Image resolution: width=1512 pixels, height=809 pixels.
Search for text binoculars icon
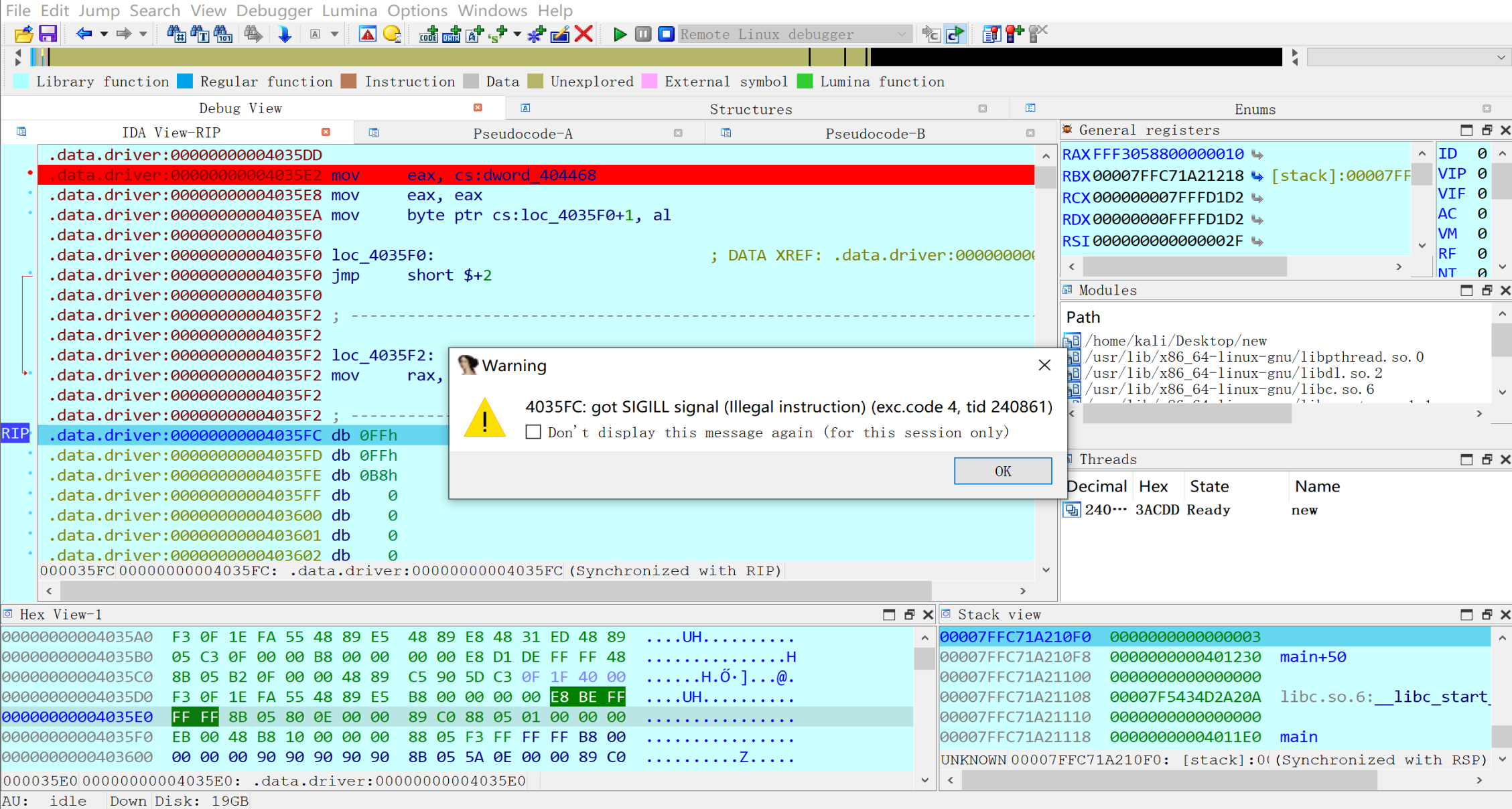pyautogui.click(x=200, y=33)
